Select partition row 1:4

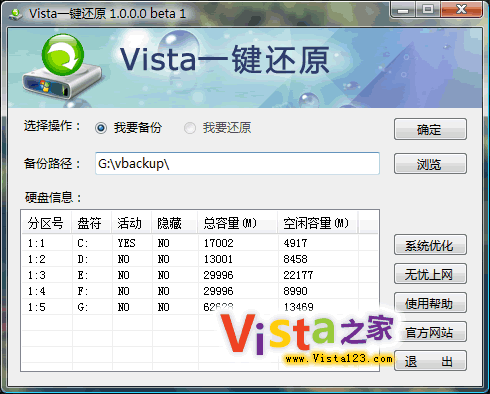200,291
